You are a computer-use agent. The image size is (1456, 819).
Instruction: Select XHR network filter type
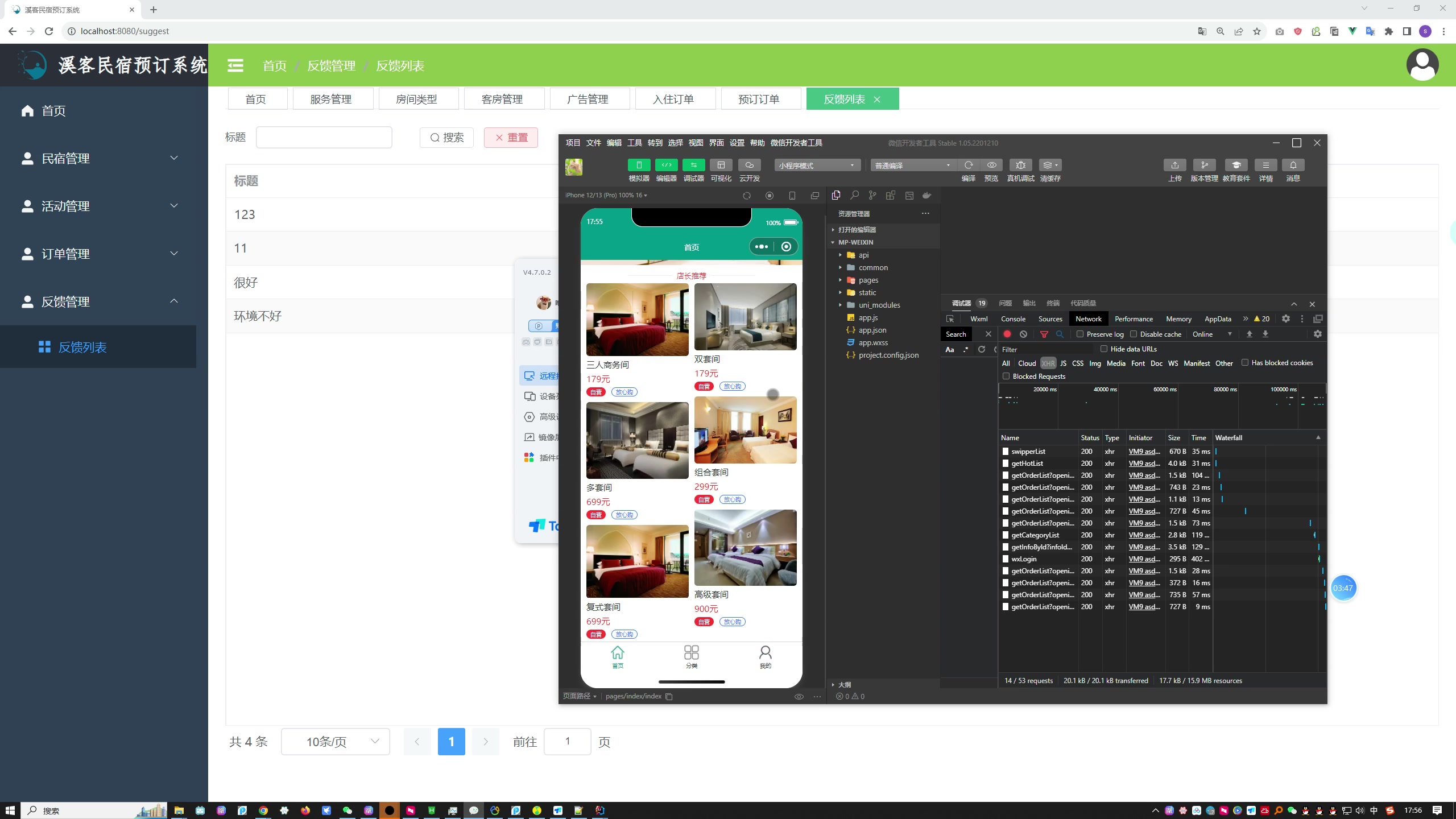pyautogui.click(x=1048, y=363)
